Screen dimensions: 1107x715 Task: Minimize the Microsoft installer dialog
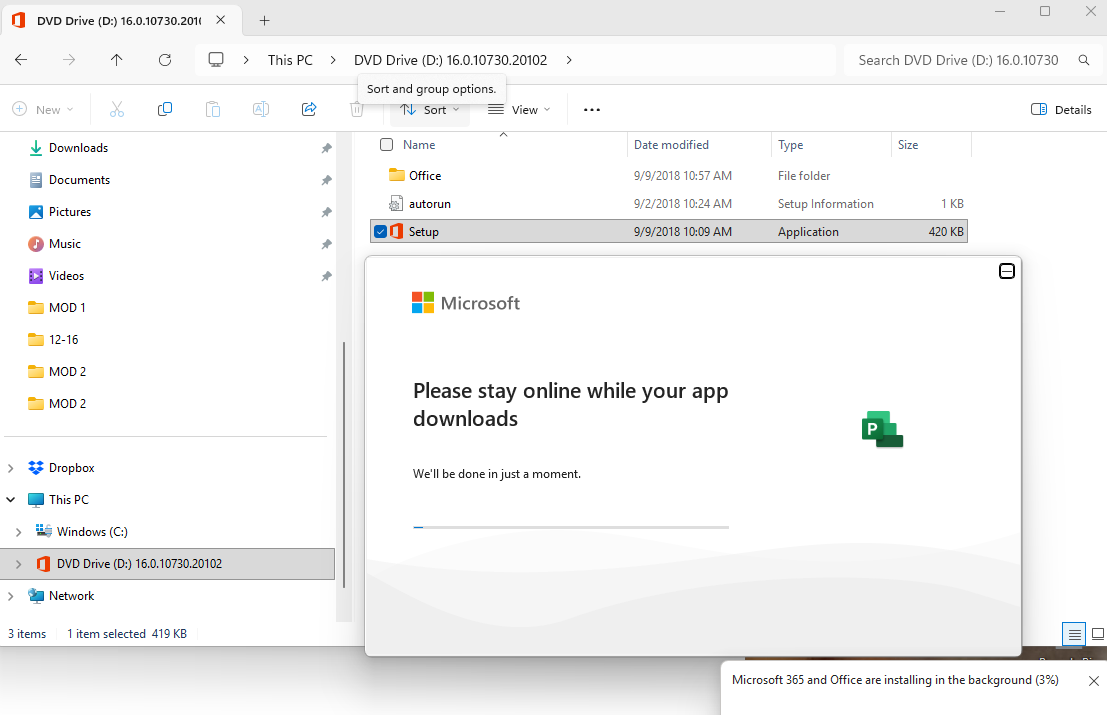[x=1007, y=271]
